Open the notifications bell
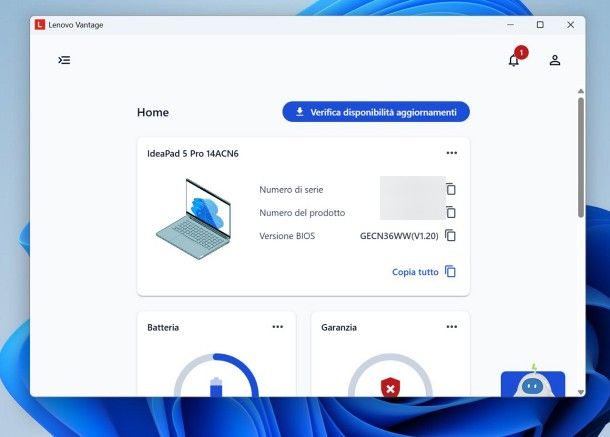 pos(514,60)
